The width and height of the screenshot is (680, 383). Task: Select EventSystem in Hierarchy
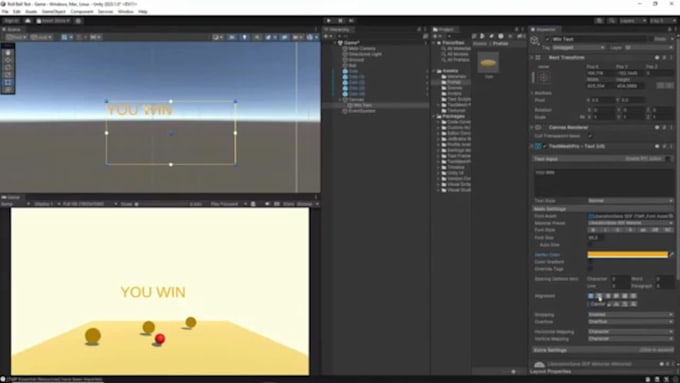click(x=362, y=111)
